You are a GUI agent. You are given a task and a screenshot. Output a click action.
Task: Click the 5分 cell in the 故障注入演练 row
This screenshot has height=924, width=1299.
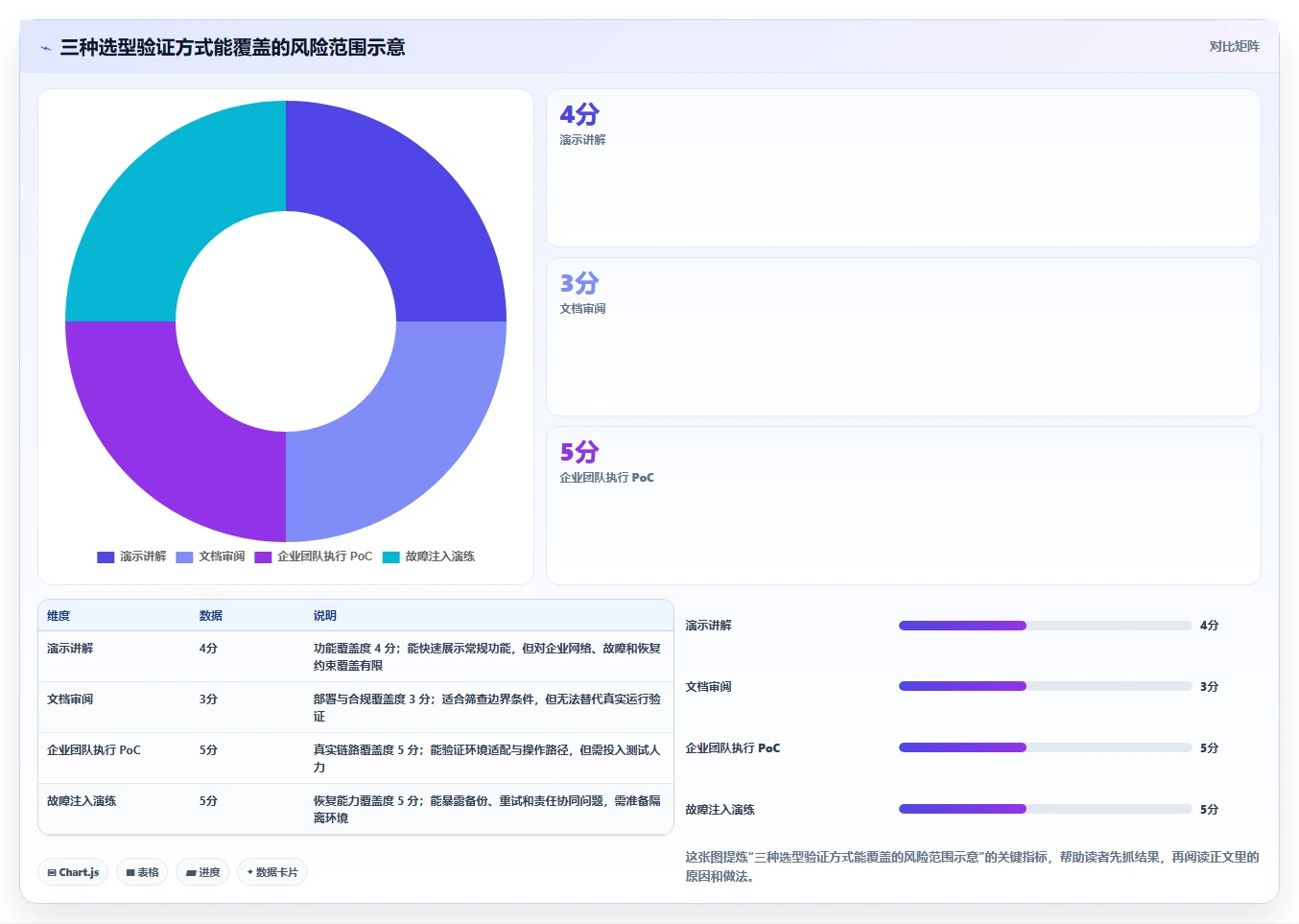tap(208, 801)
